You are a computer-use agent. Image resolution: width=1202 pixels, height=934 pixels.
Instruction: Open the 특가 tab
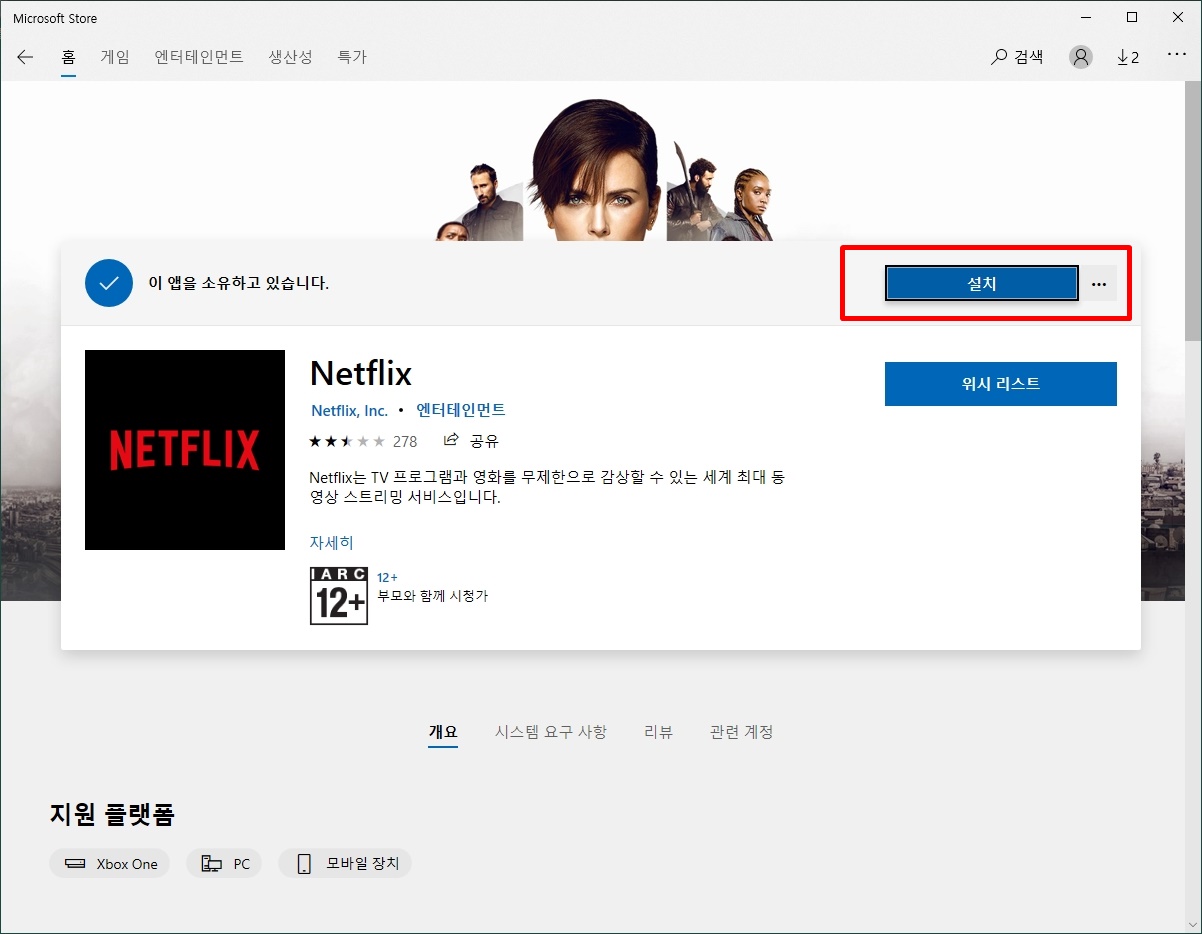click(x=352, y=57)
